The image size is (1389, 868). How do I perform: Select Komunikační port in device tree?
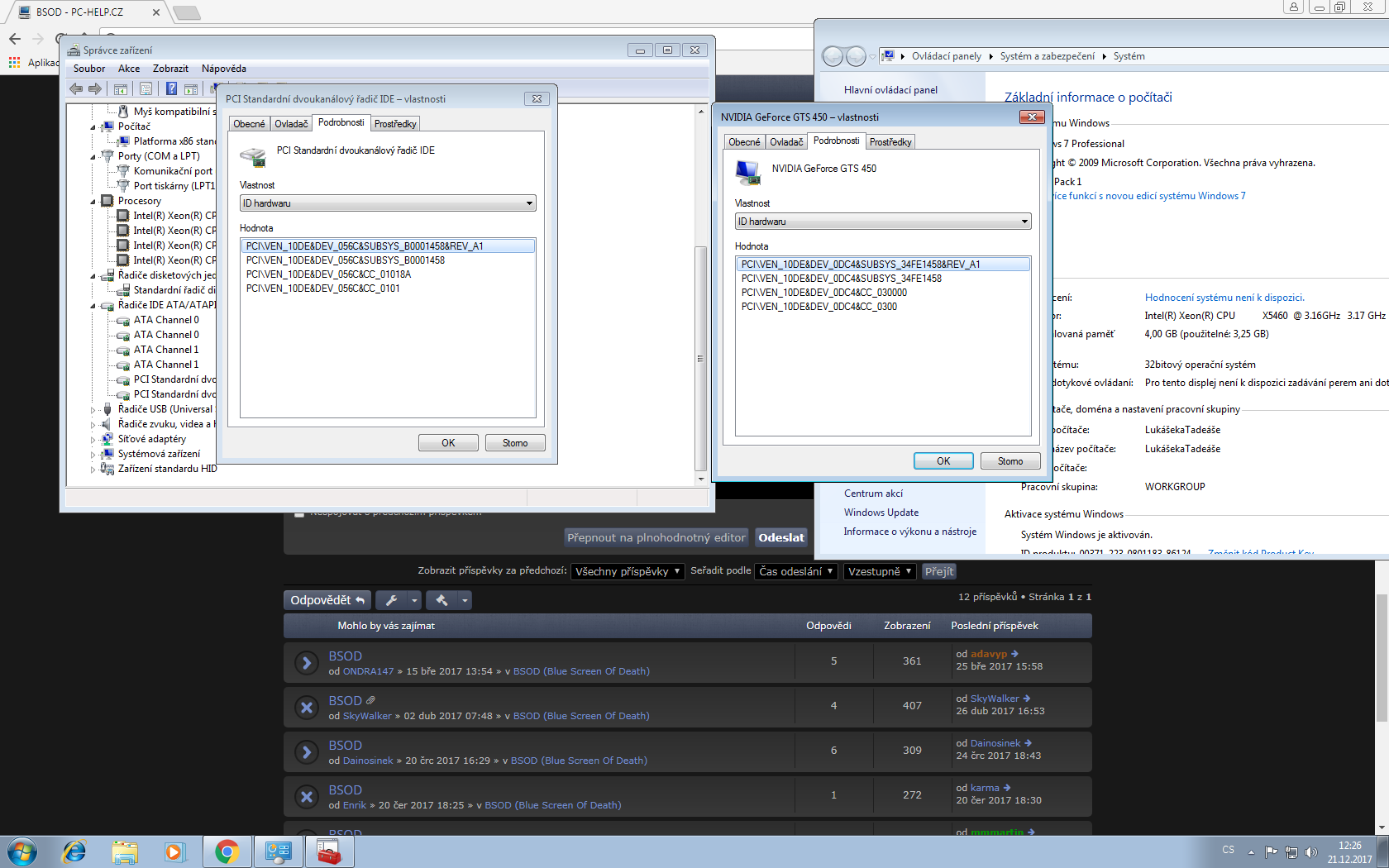[x=173, y=171]
